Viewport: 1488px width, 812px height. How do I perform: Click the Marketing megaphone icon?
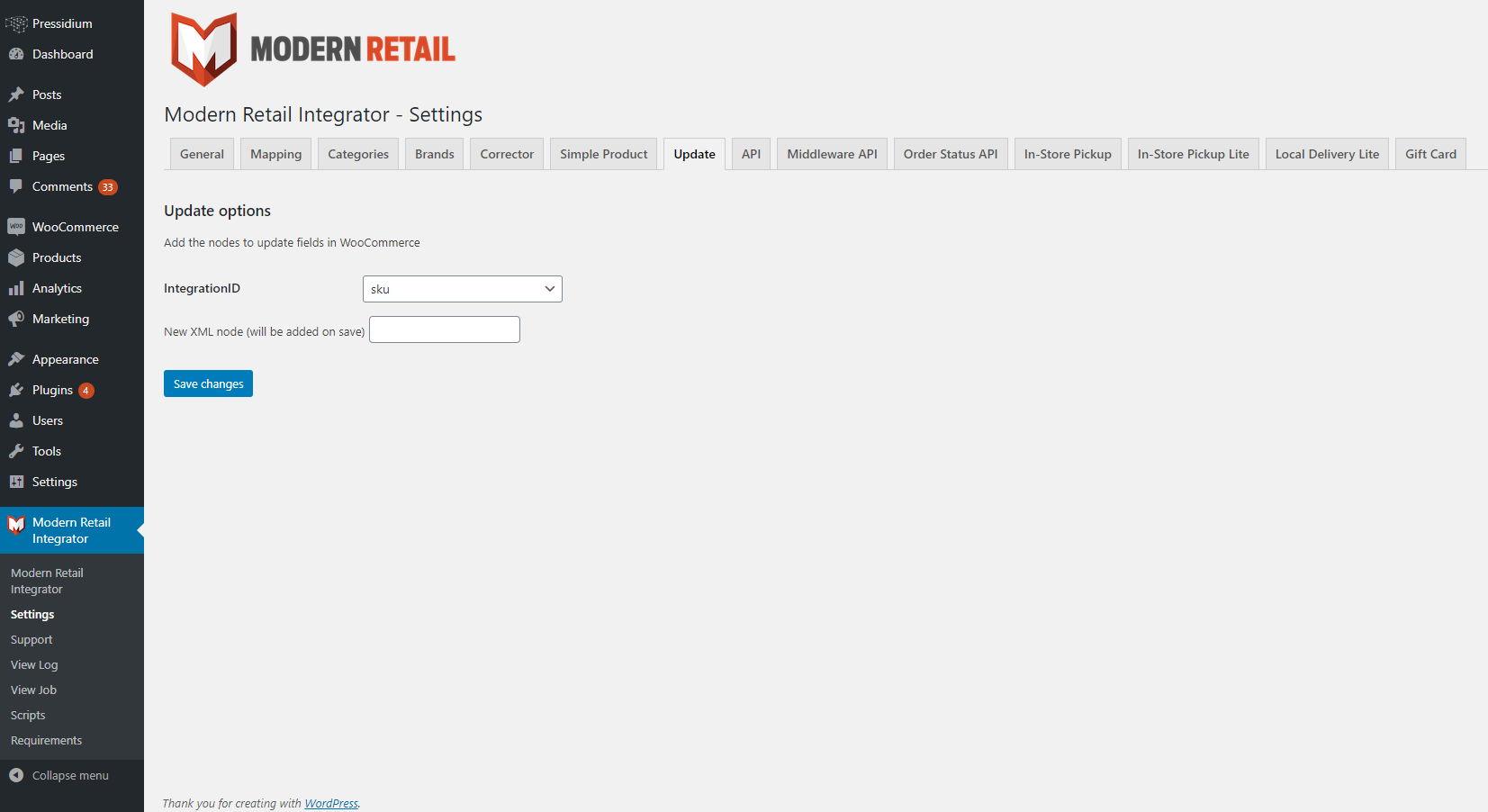[x=16, y=319]
